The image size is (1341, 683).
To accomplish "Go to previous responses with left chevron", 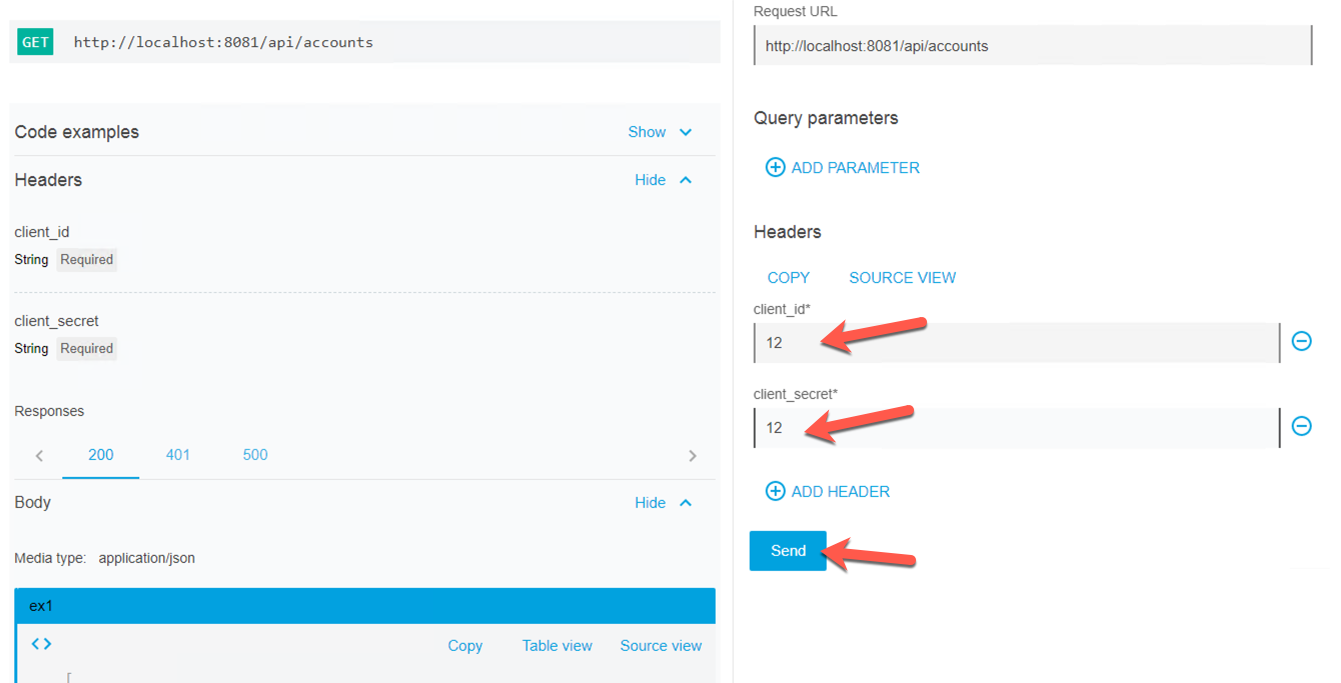I will (x=39, y=456).
